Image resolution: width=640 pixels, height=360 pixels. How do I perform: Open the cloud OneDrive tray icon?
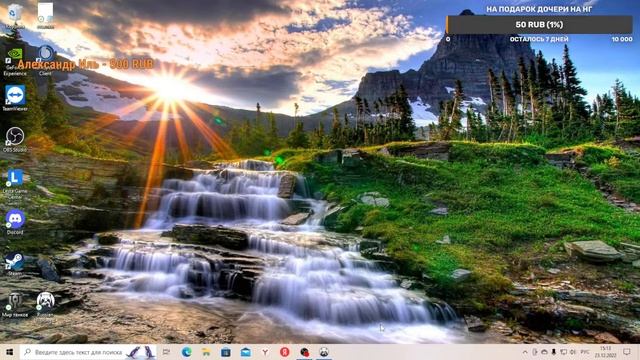click(544, 352)
